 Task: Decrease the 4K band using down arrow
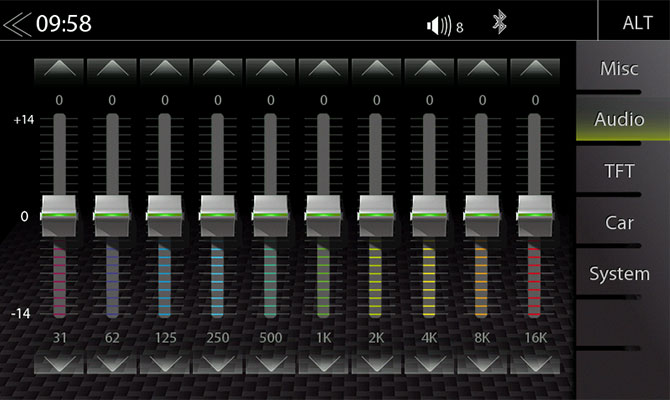(x=429, y=362)
